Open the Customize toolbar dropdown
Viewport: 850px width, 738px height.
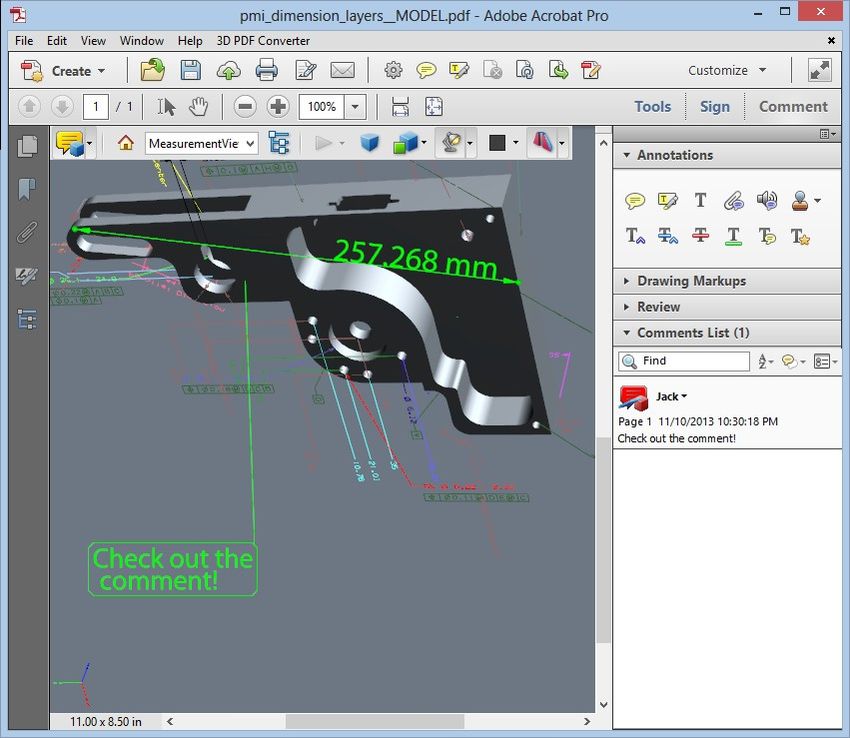(727, 70)
